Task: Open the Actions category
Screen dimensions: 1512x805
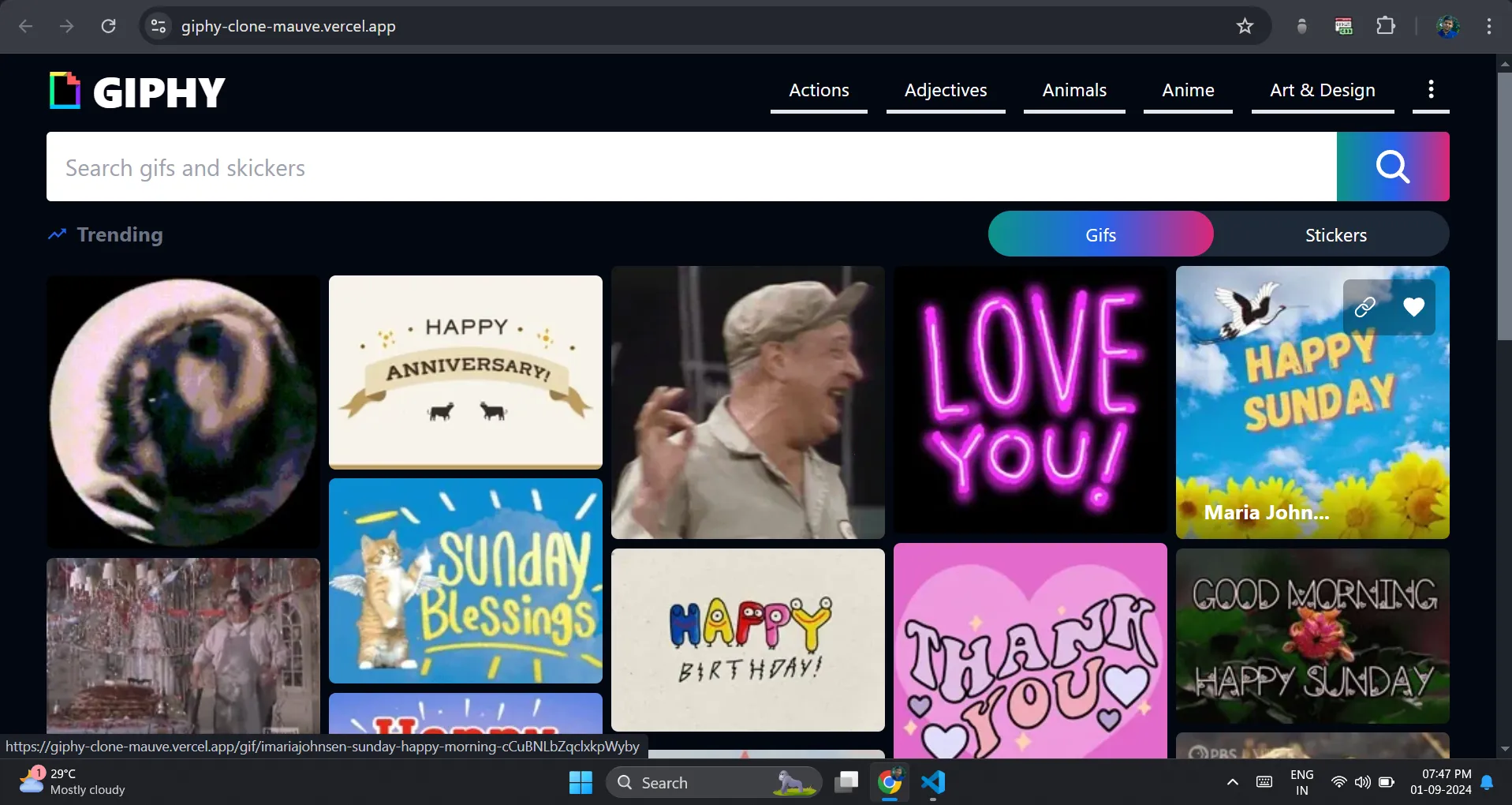Action: click(819, 91)
